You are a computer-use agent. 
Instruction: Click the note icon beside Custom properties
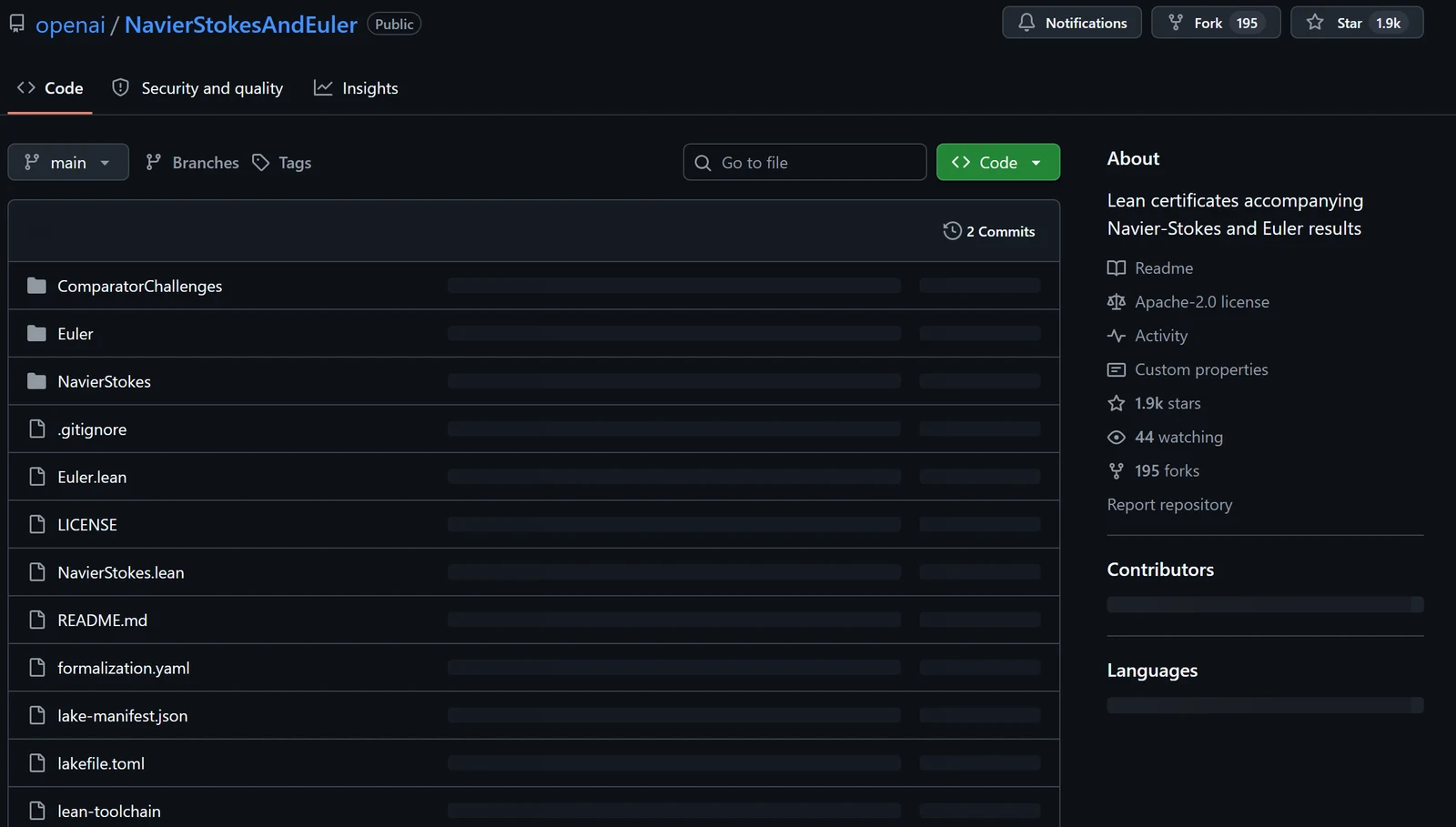click(x=1117, y=369)
